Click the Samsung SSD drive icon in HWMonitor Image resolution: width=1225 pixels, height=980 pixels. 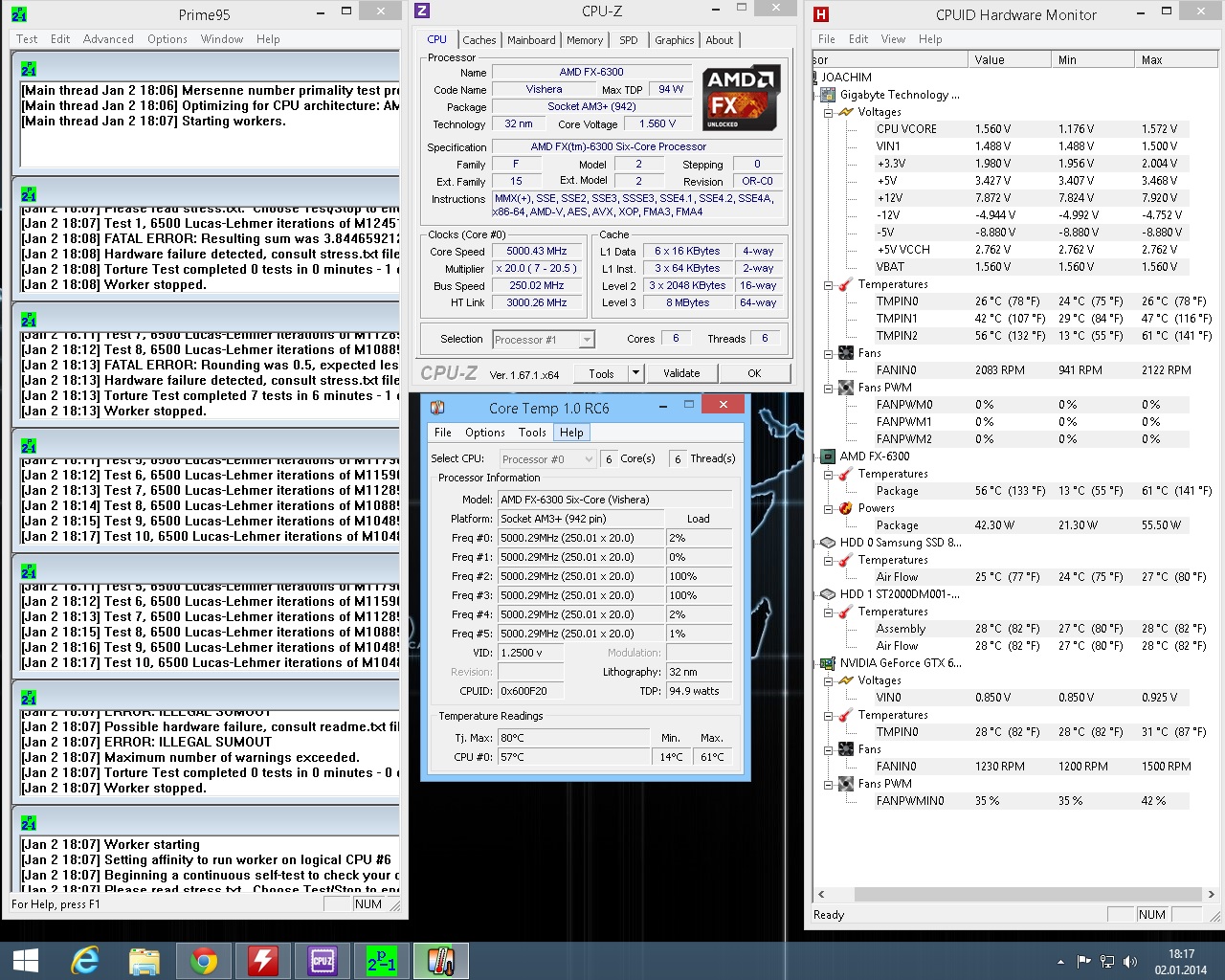coord(828,543)
